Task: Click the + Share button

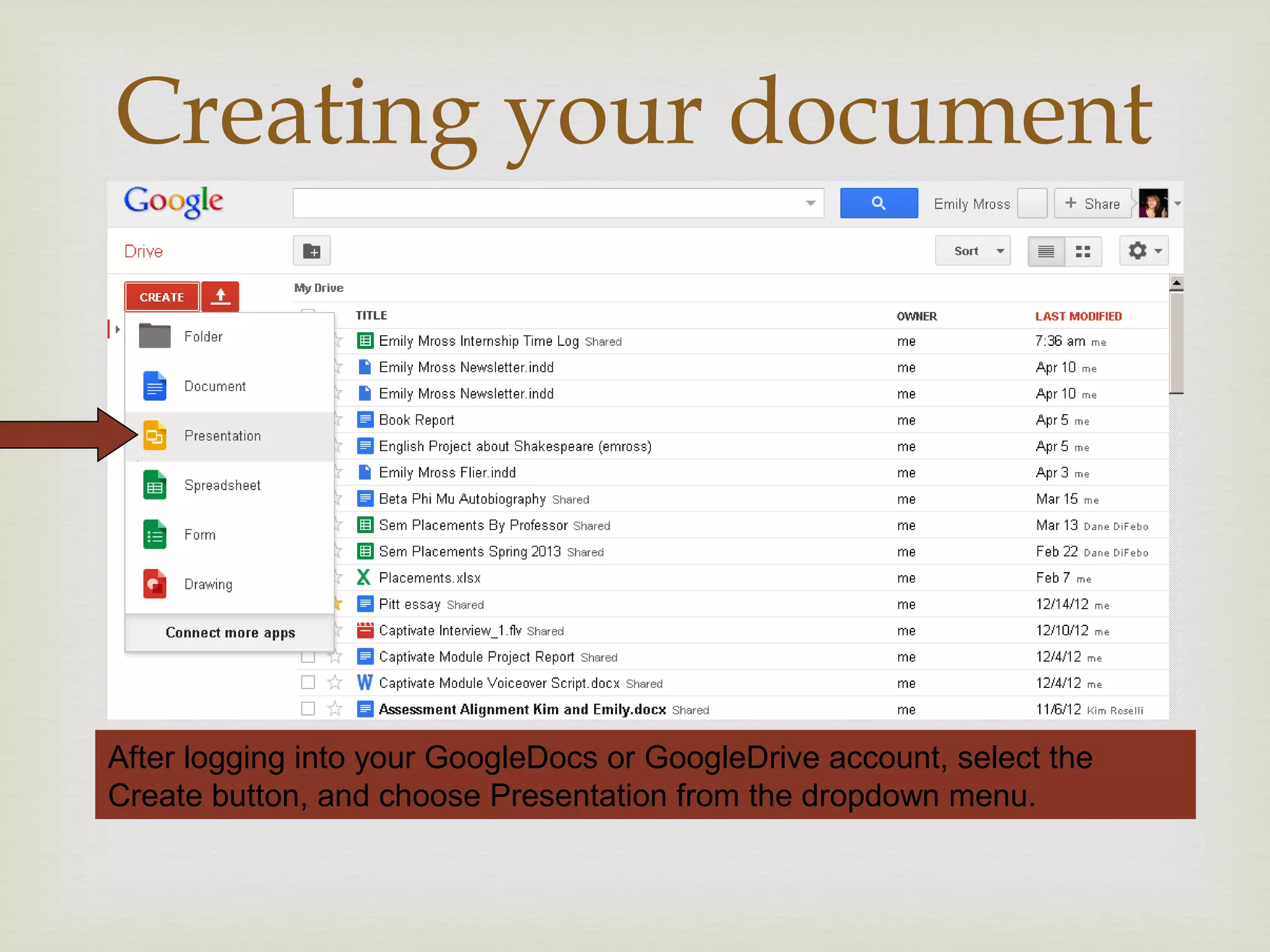Action: [1093, 203]
